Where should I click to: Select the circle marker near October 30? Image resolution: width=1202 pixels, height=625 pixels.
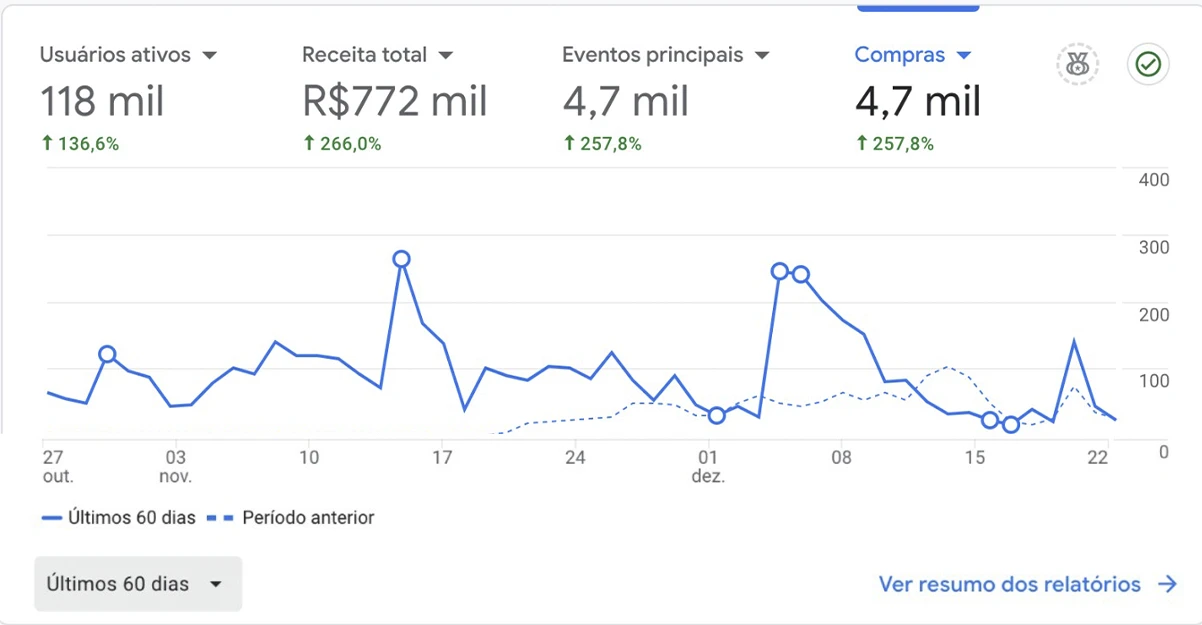(107, 354)
